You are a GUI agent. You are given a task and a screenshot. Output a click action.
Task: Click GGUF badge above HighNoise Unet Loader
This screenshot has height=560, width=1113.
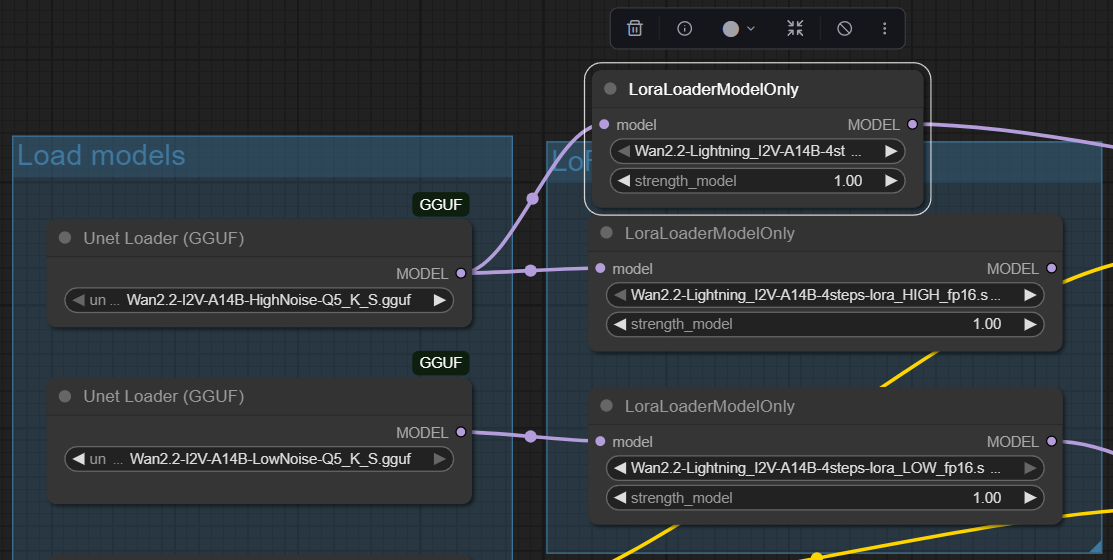(441, 204)
